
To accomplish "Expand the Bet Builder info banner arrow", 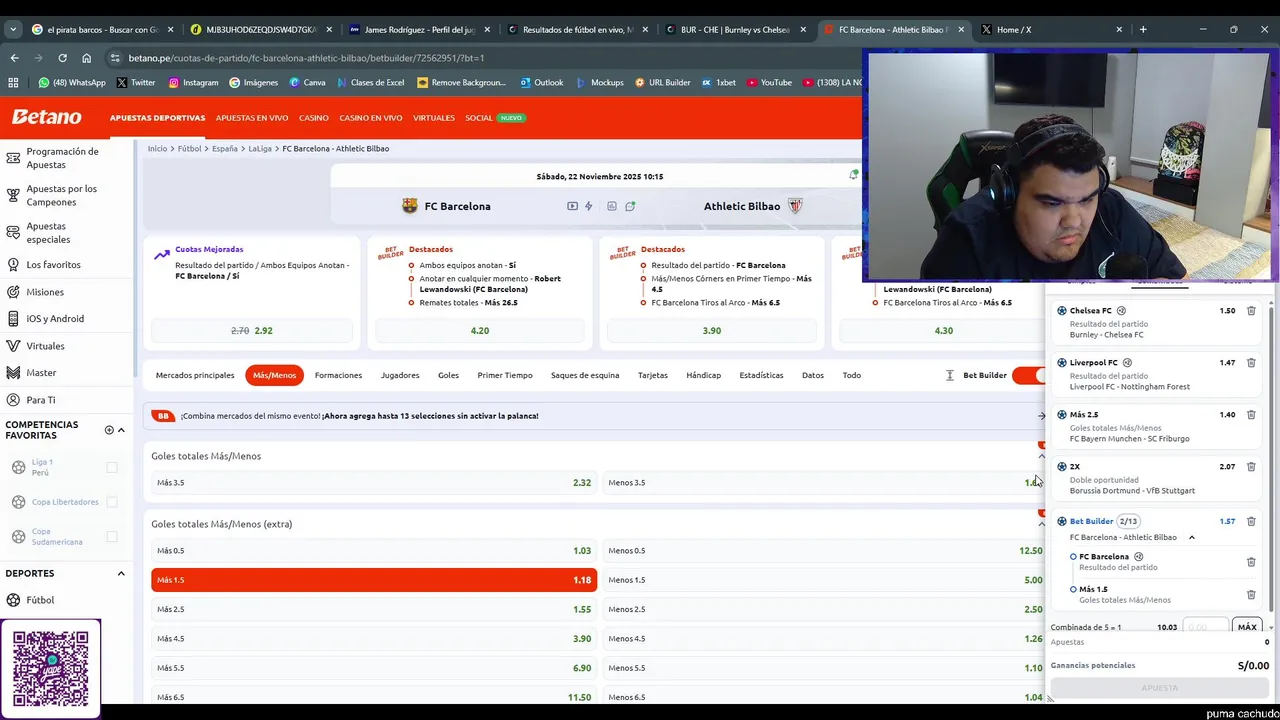I will tap(1041, 416).
